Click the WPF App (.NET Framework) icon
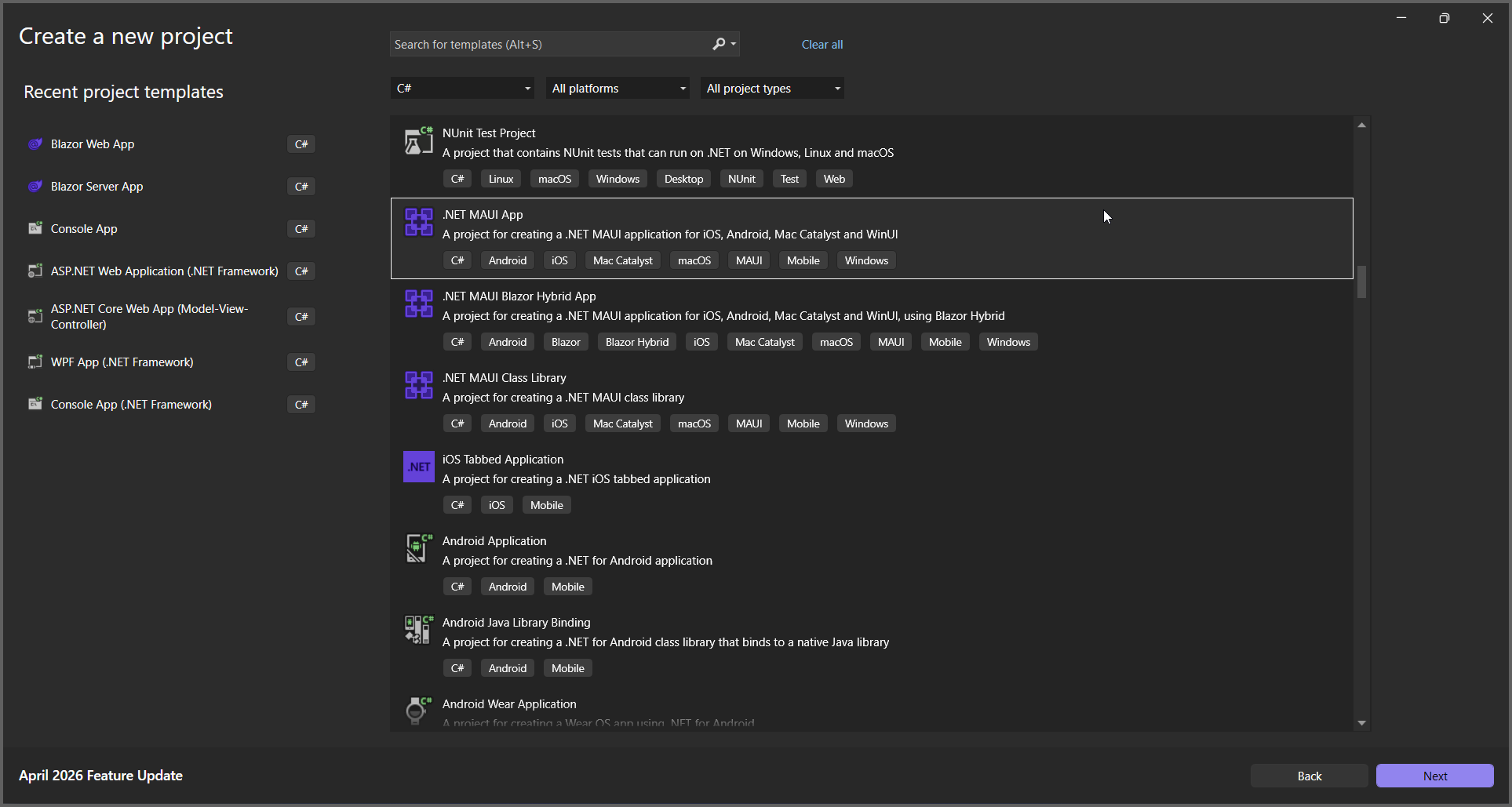This screenshot has width=1512, height=807. 35,362
